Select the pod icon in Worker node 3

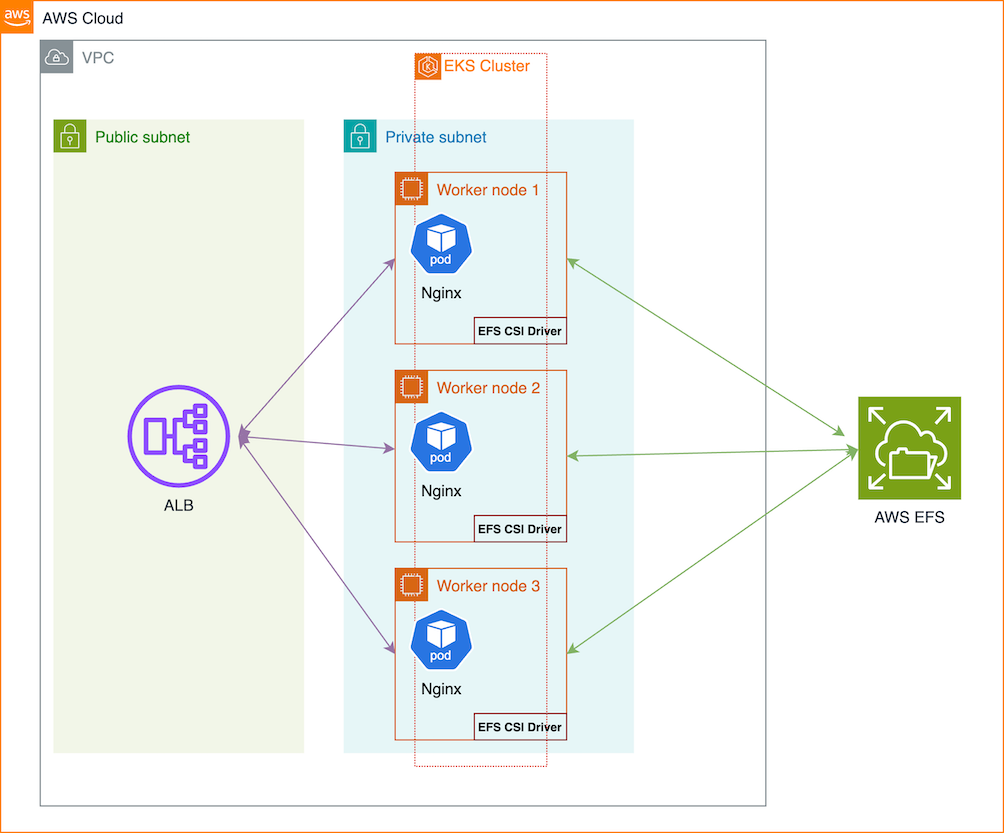[x=441, y=640]
